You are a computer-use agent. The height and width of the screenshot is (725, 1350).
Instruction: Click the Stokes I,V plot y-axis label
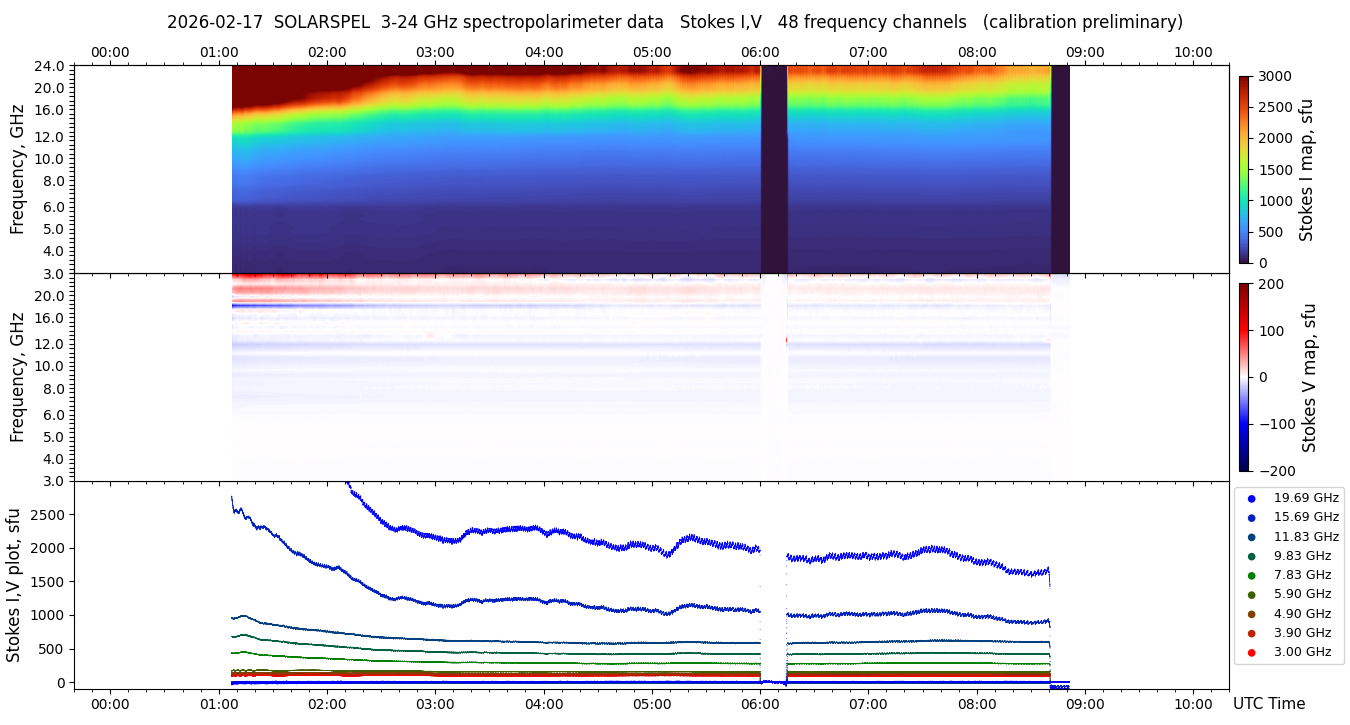click(14, 585)
